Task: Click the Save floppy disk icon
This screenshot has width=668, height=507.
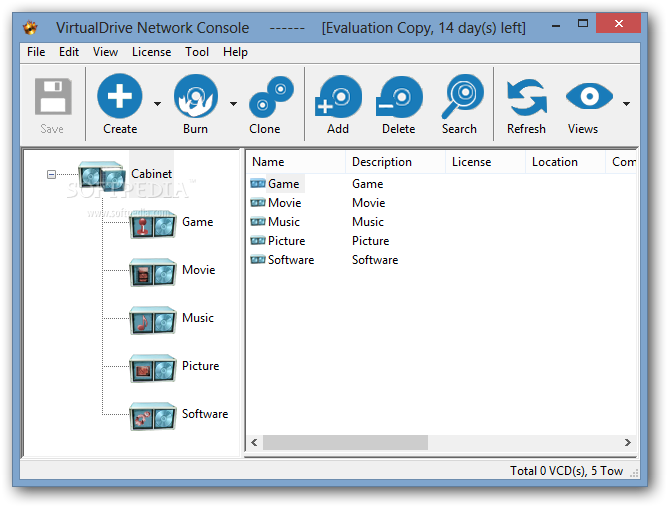Action: coord(53,96)
